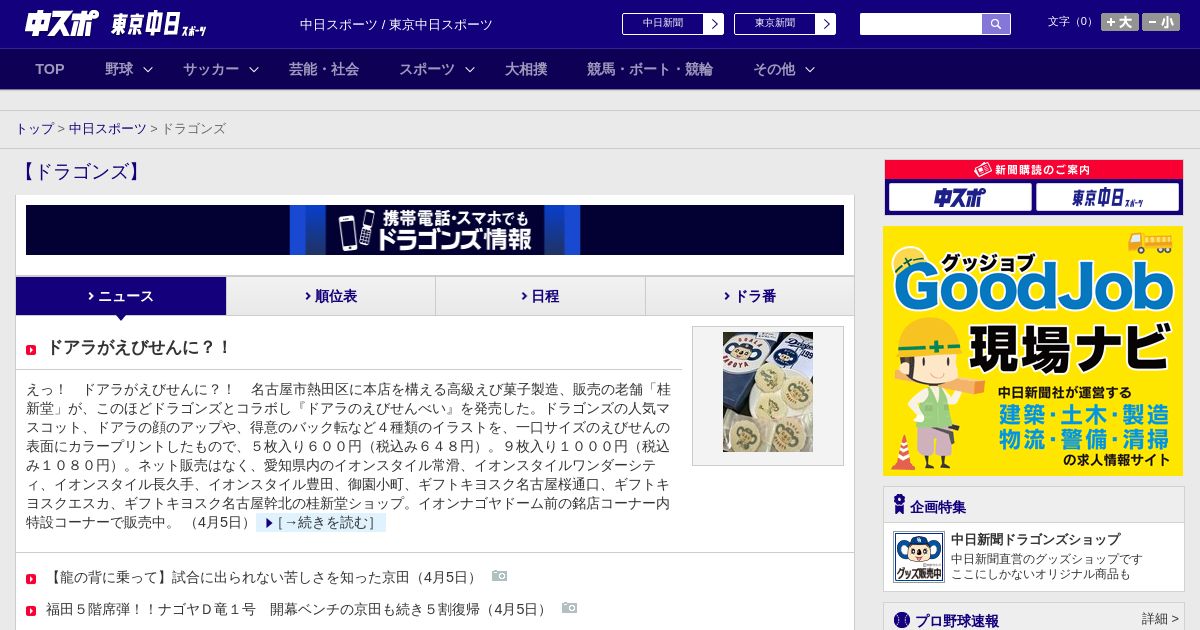This screenshot has width=1200, height=630.
Task: Click the 中スポ logo in header
Action: pos(62,23)
